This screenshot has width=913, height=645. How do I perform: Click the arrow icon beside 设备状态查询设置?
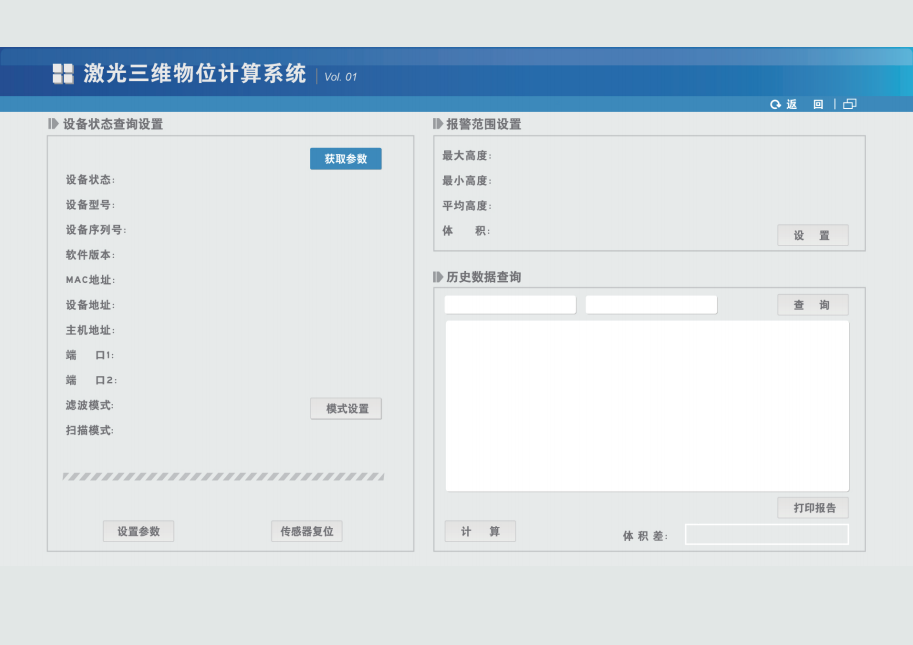click(53, 124)
